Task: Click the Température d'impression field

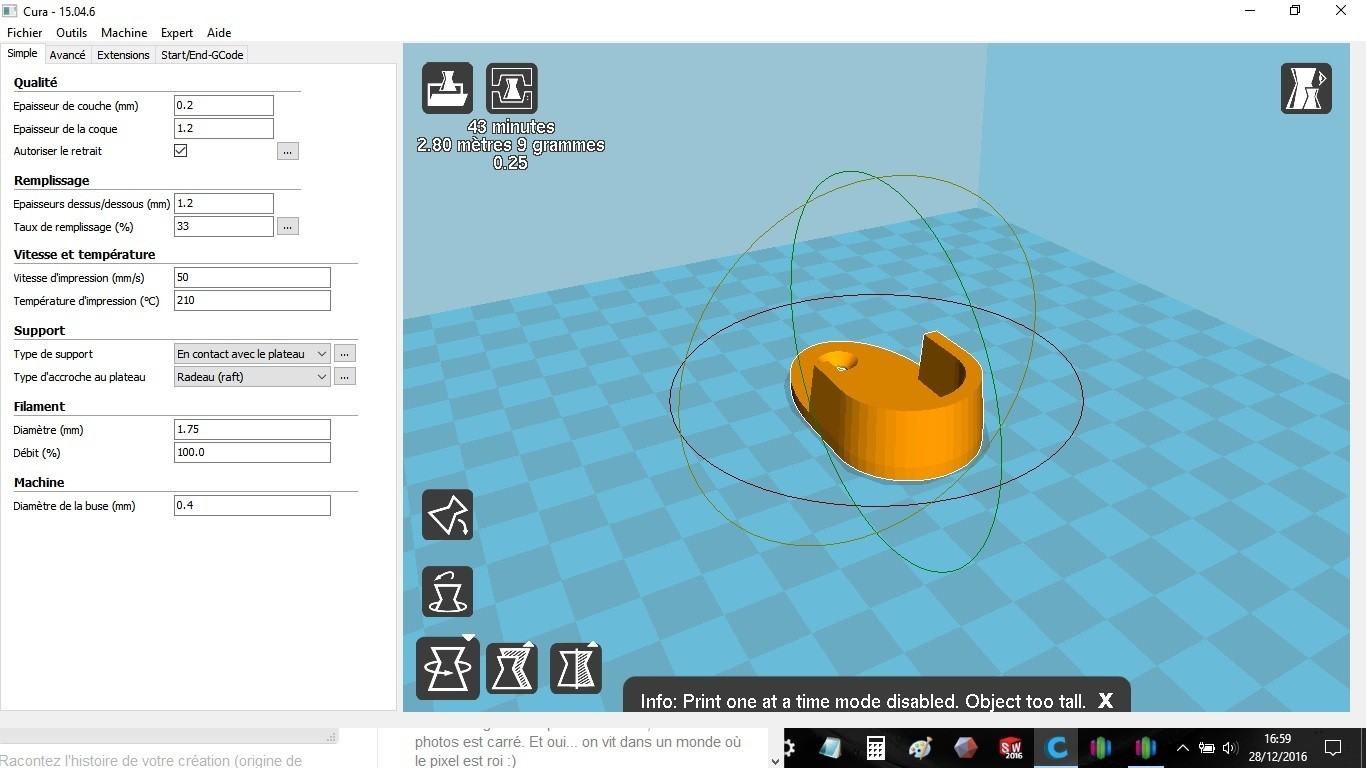Action: coord(252,301)
